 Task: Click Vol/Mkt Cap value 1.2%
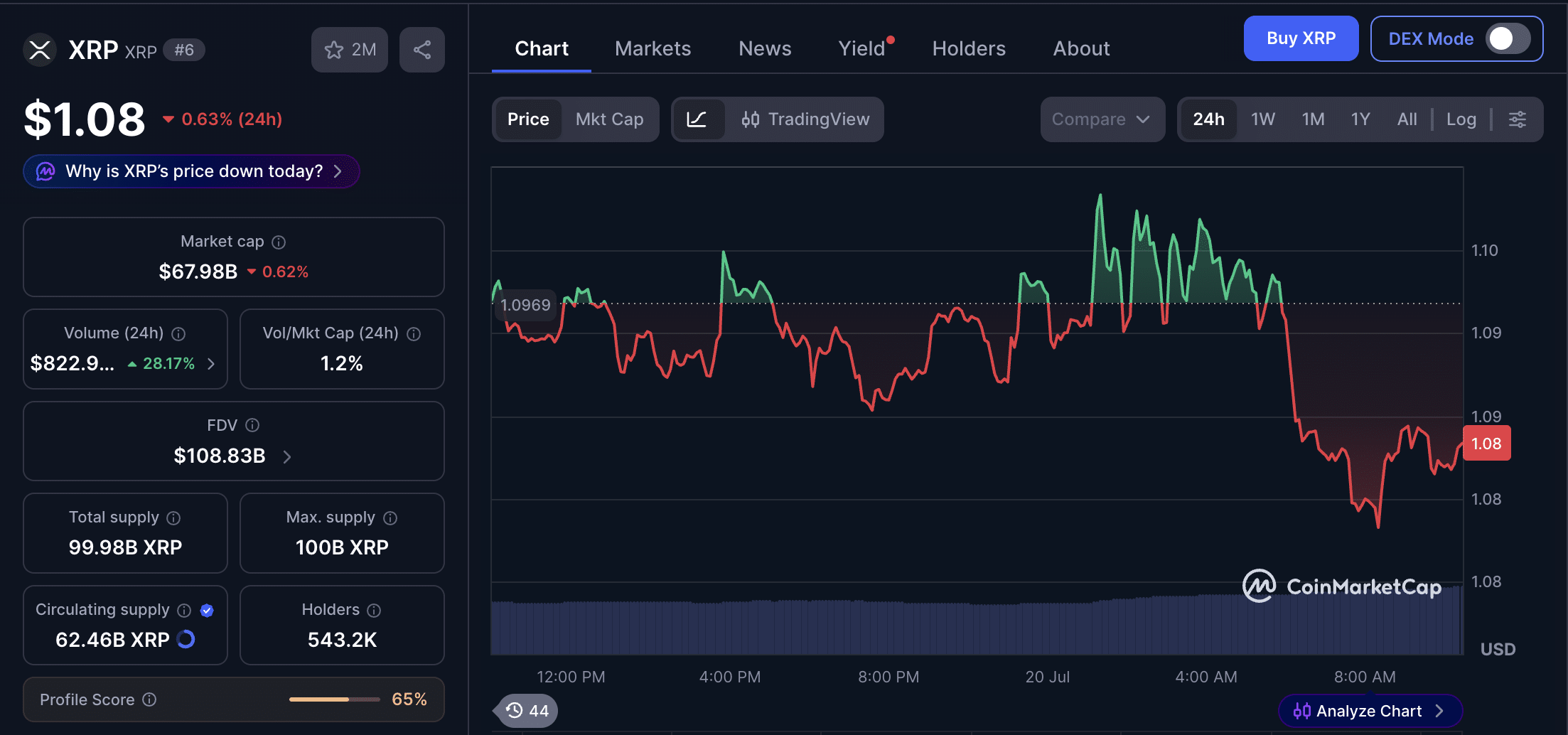point(342,364)
